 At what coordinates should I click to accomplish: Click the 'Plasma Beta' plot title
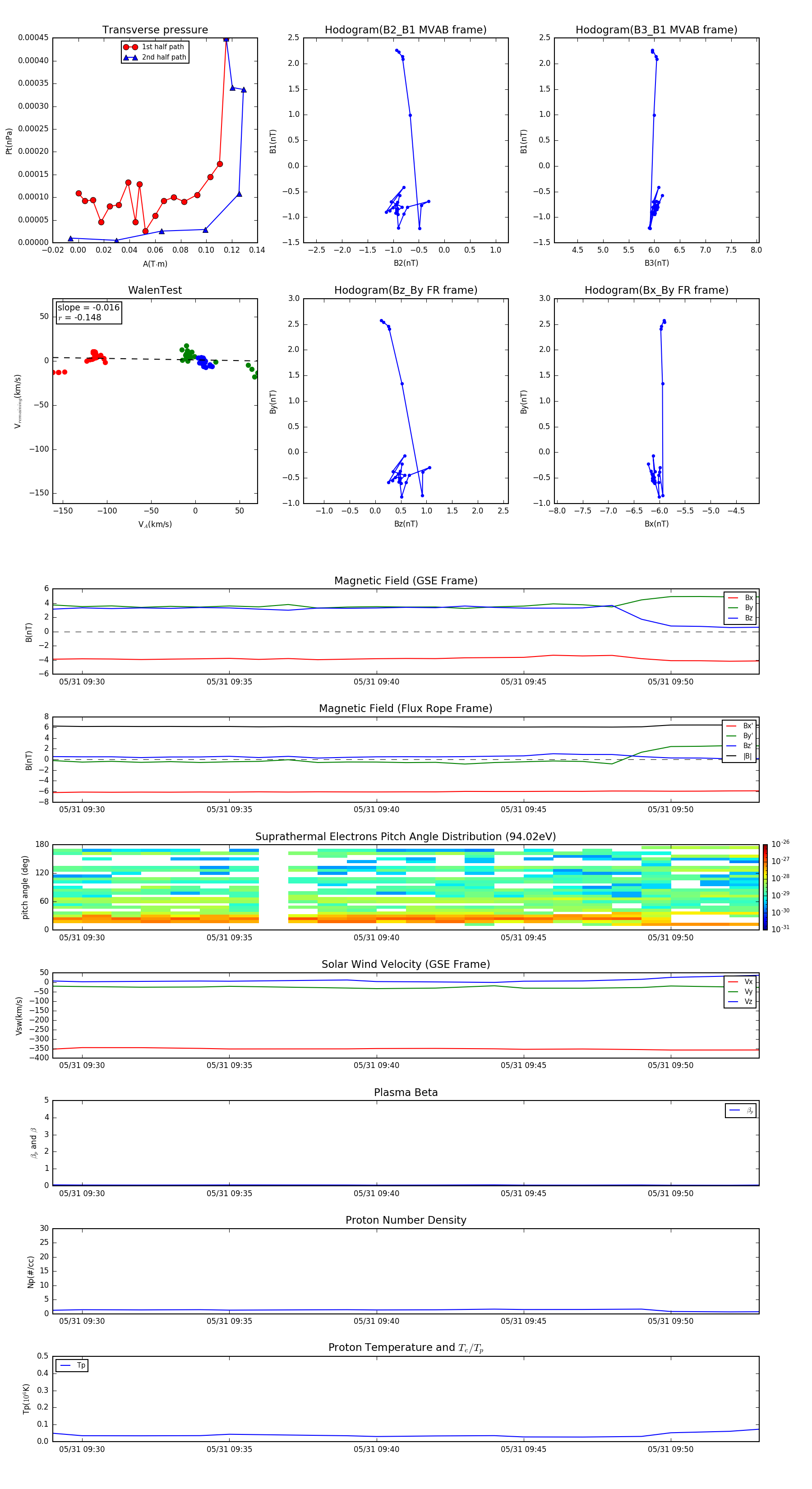pos(406,1092)
